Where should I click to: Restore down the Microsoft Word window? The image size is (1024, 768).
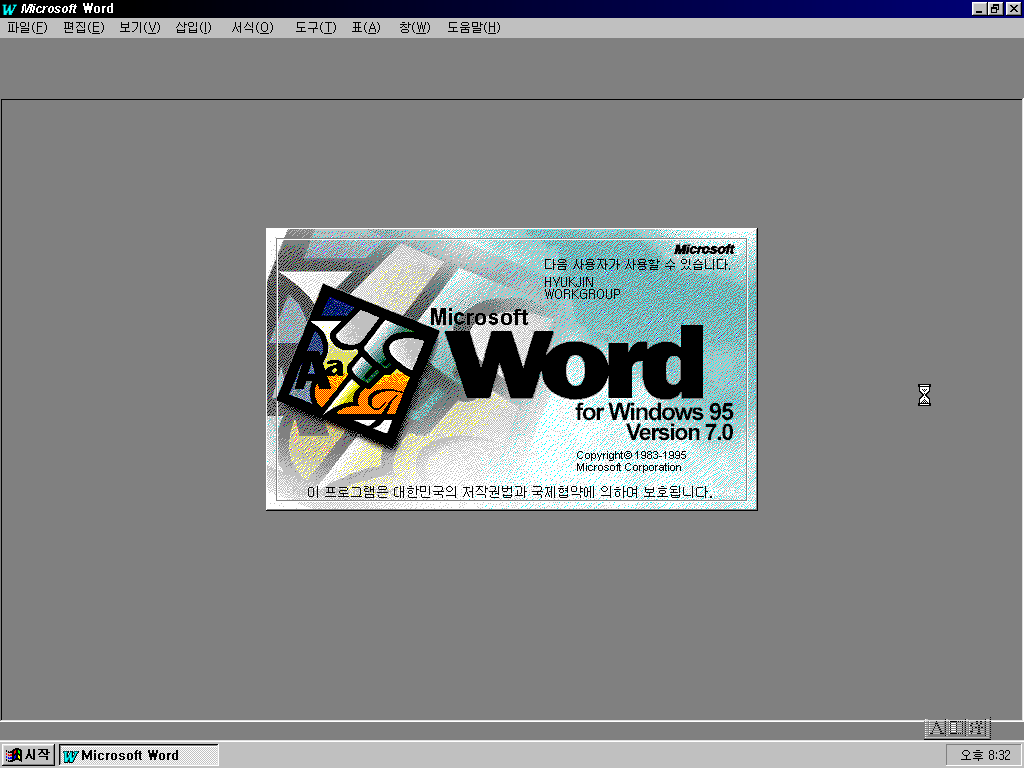pyautogui.click(x=995, y=8)
